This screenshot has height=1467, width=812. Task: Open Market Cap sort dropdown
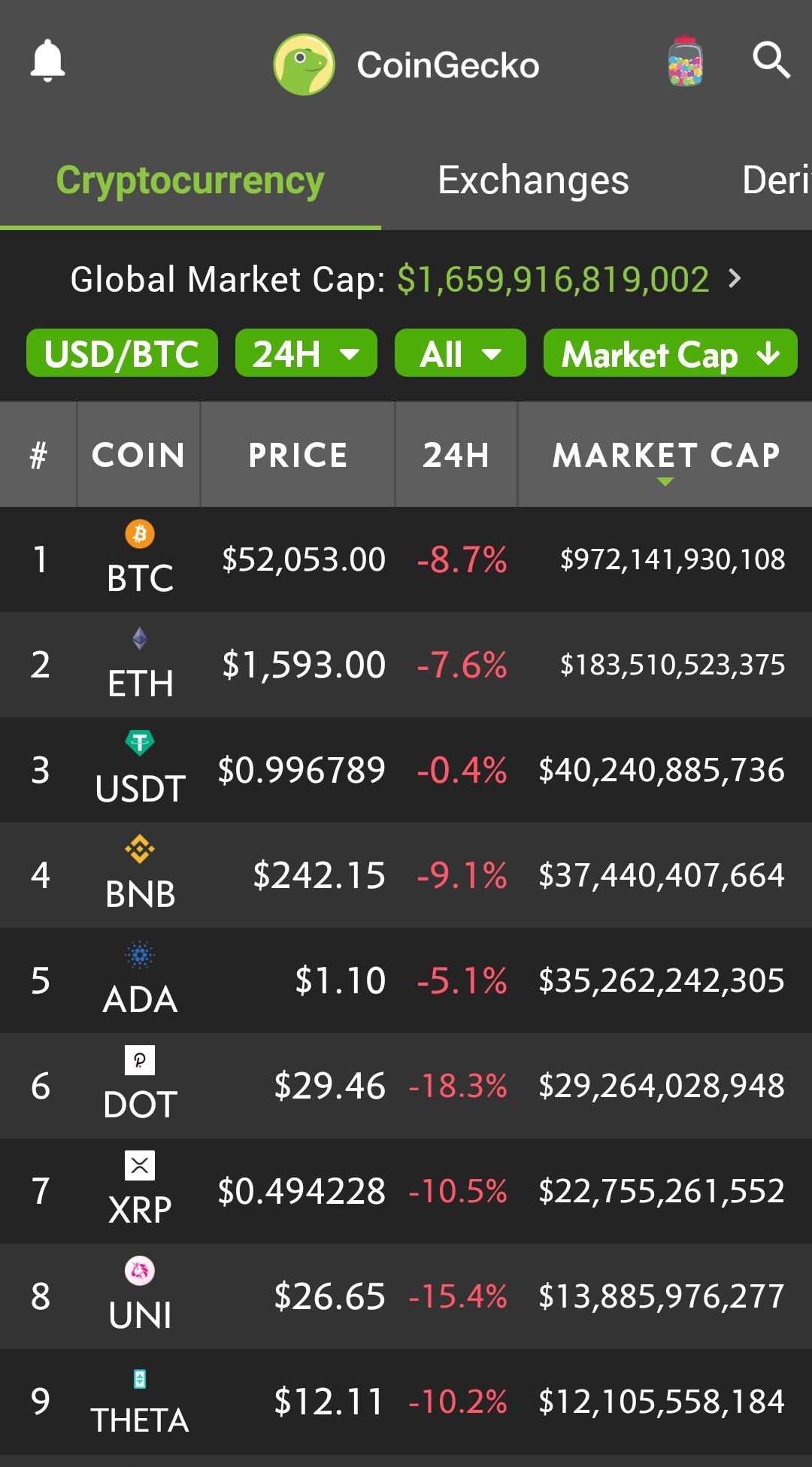671,353
